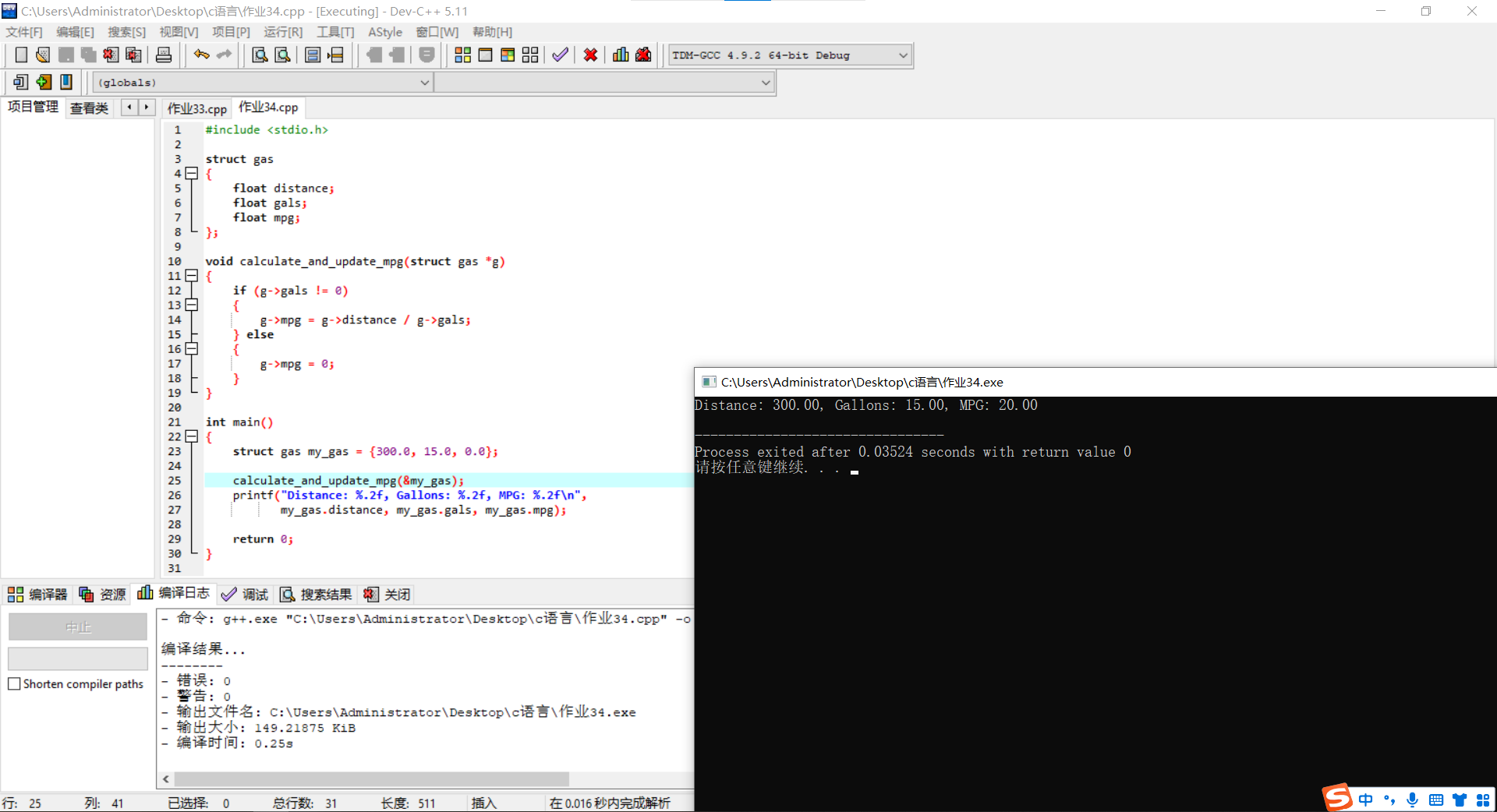Collapse the main() code fold at line 22

(192, 436)
